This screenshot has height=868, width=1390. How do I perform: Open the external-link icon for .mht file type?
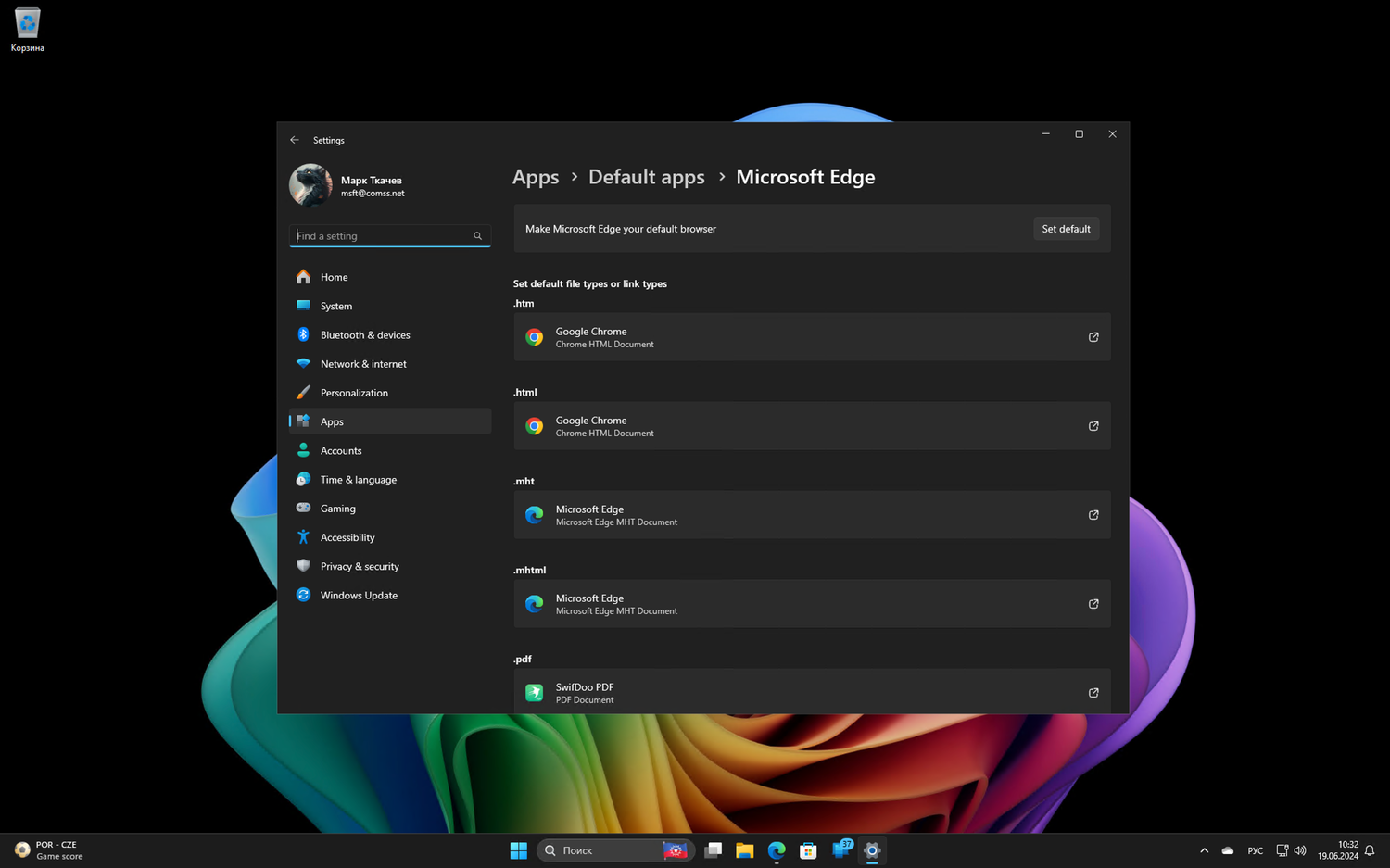click(1093, 515)
